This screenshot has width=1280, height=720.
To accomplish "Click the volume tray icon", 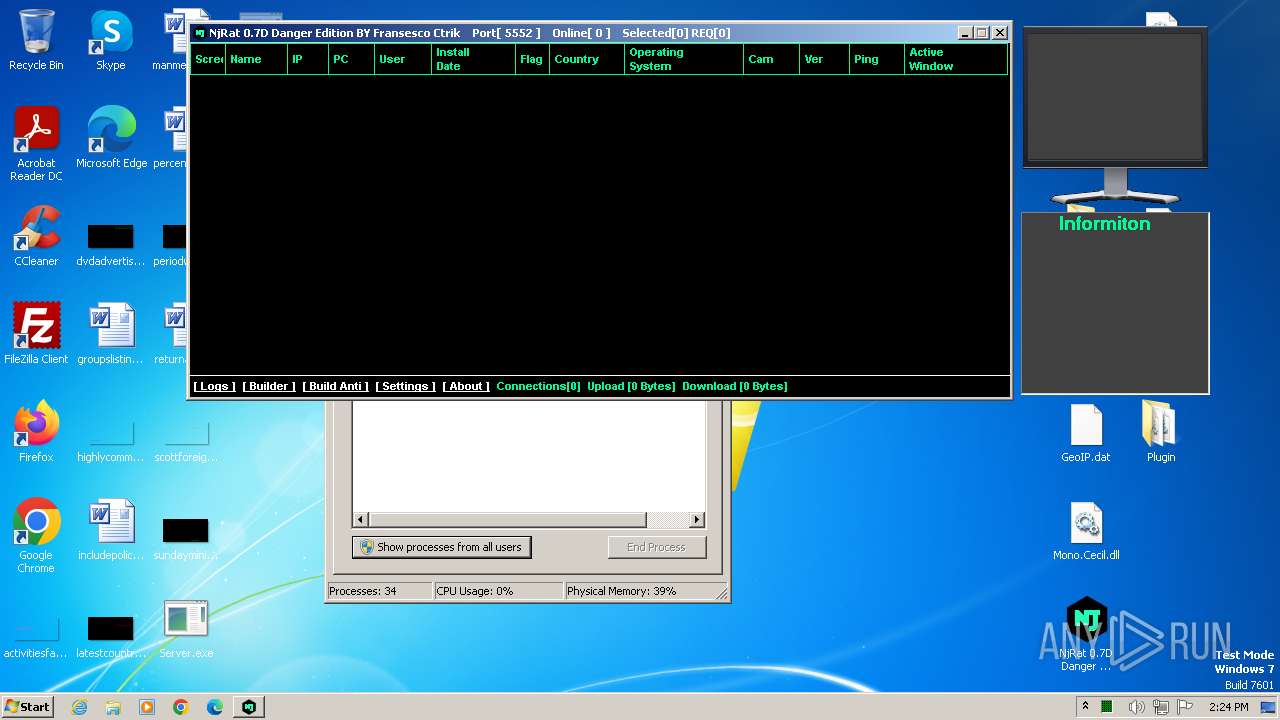I will click(1137, 707).
